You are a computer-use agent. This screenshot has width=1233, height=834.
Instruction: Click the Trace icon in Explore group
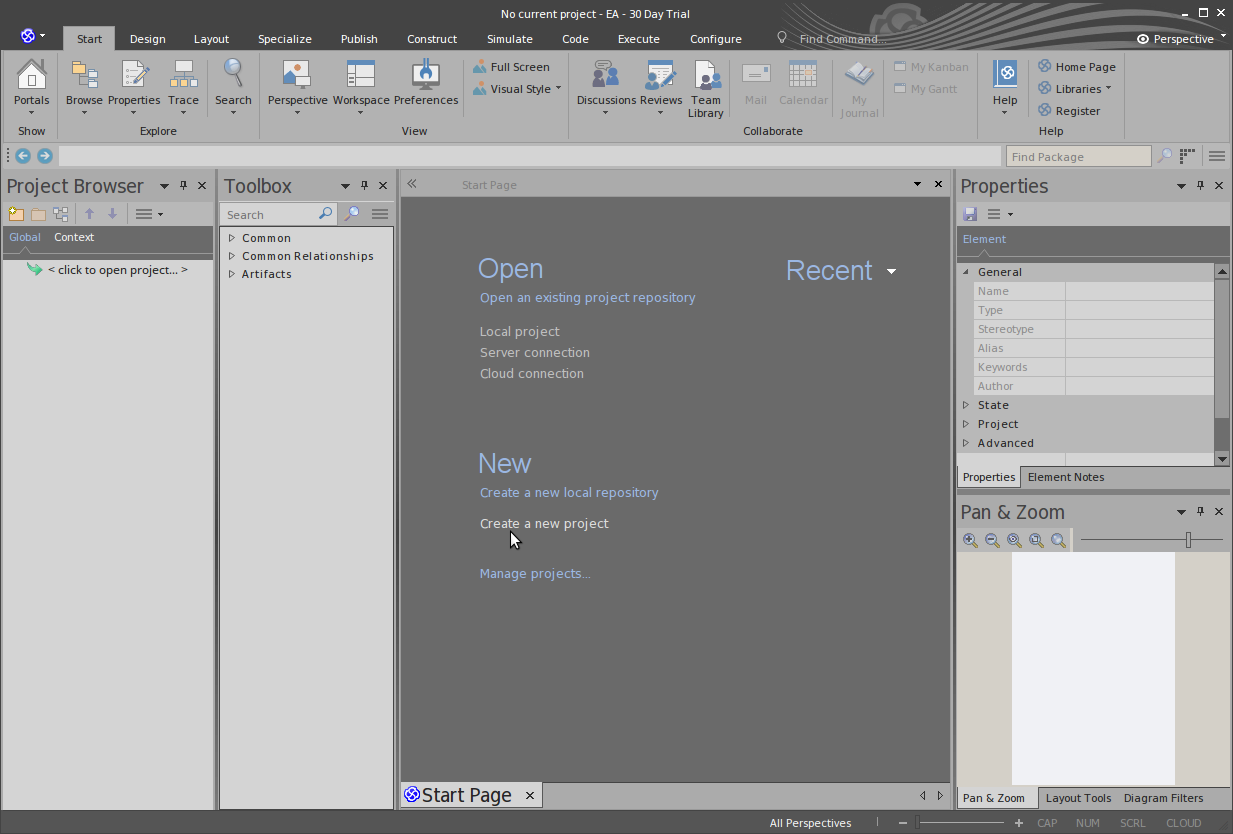click(183, 76)
